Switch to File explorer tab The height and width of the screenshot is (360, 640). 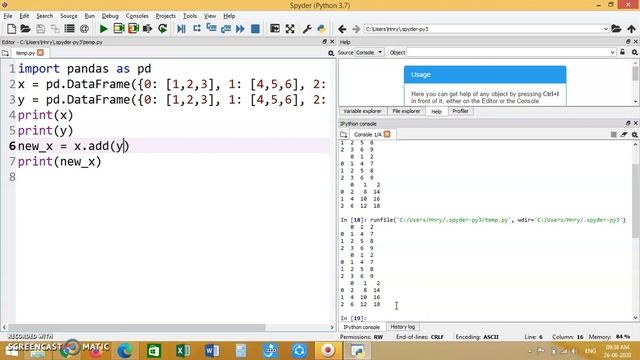[x=406, y=111]
